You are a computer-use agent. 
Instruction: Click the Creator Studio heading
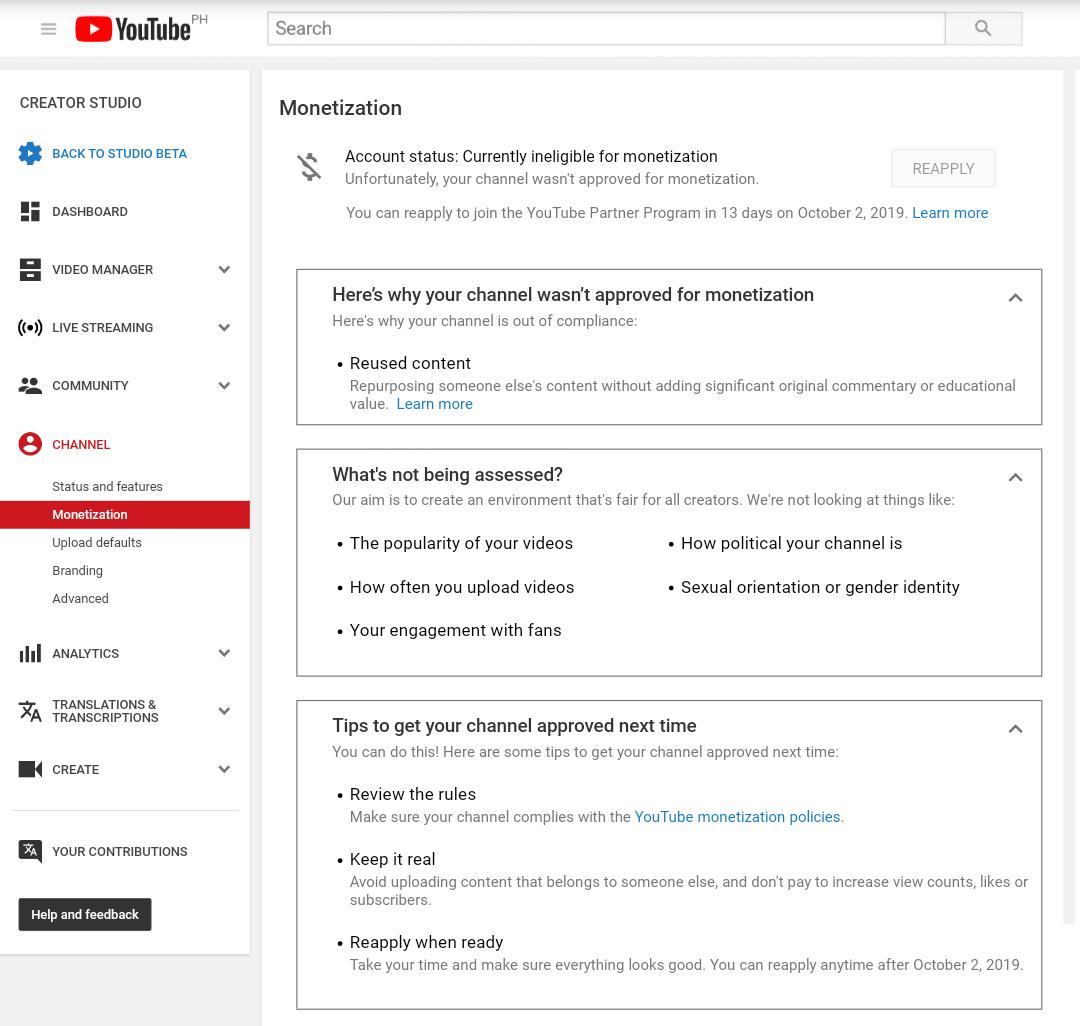click(x=81, y=103)
